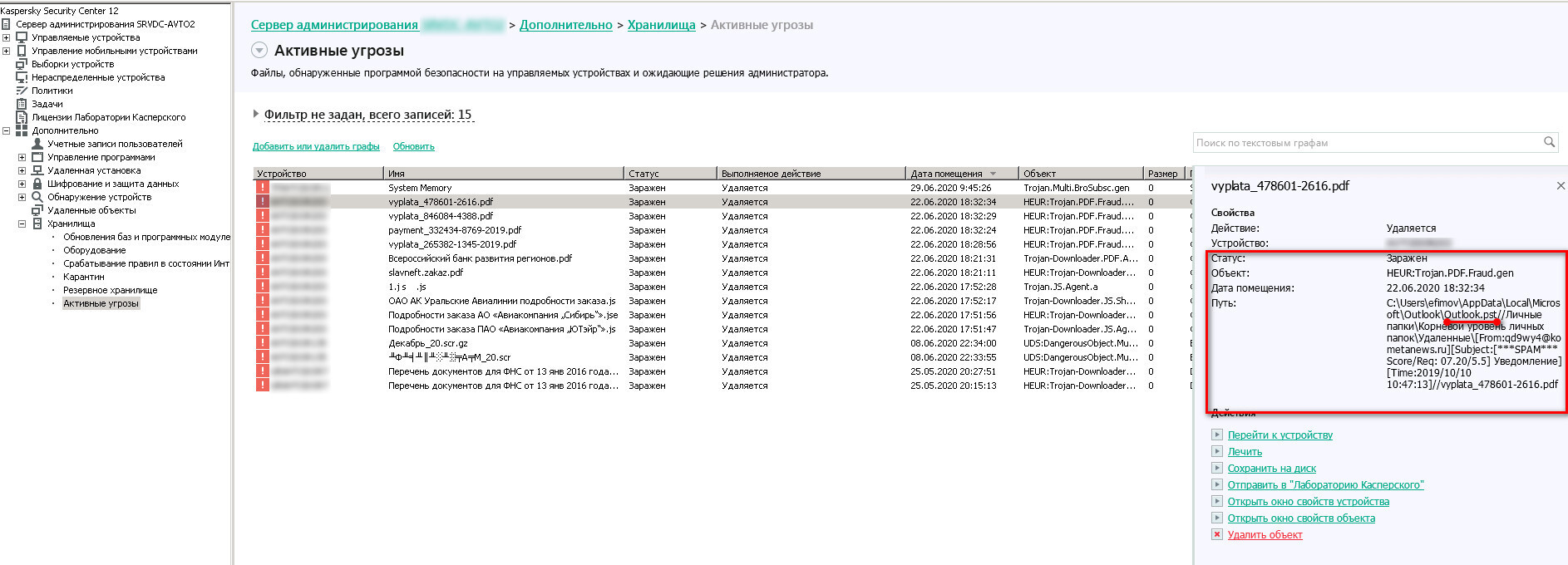Sort by Выполняемое действие column header
This screenshot has height=565, width=1568.
point(811,174)
